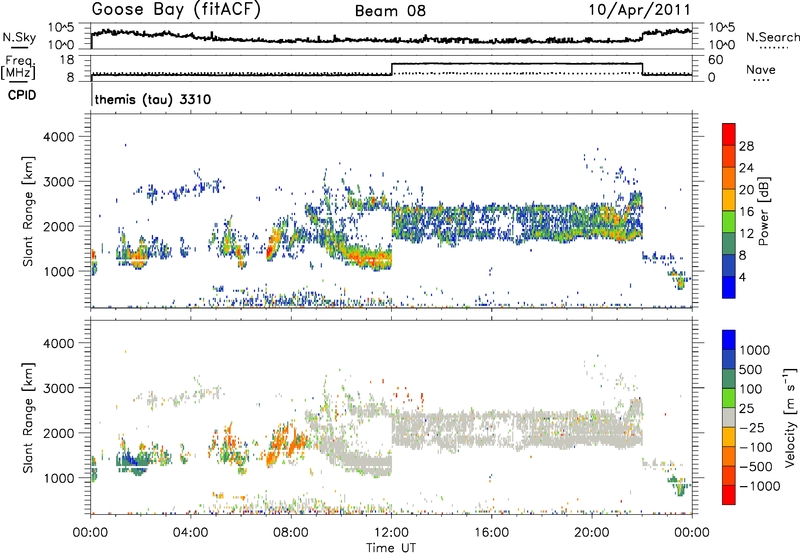
Task: Click the 'Nave' legend label
Action: 761,70
